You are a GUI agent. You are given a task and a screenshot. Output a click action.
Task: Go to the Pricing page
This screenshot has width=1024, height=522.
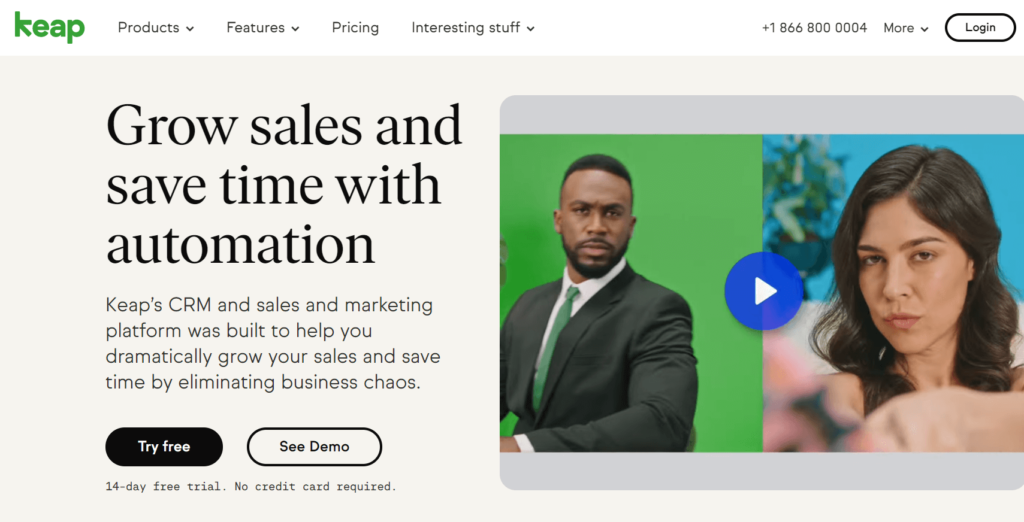click(x=355, y=28)
